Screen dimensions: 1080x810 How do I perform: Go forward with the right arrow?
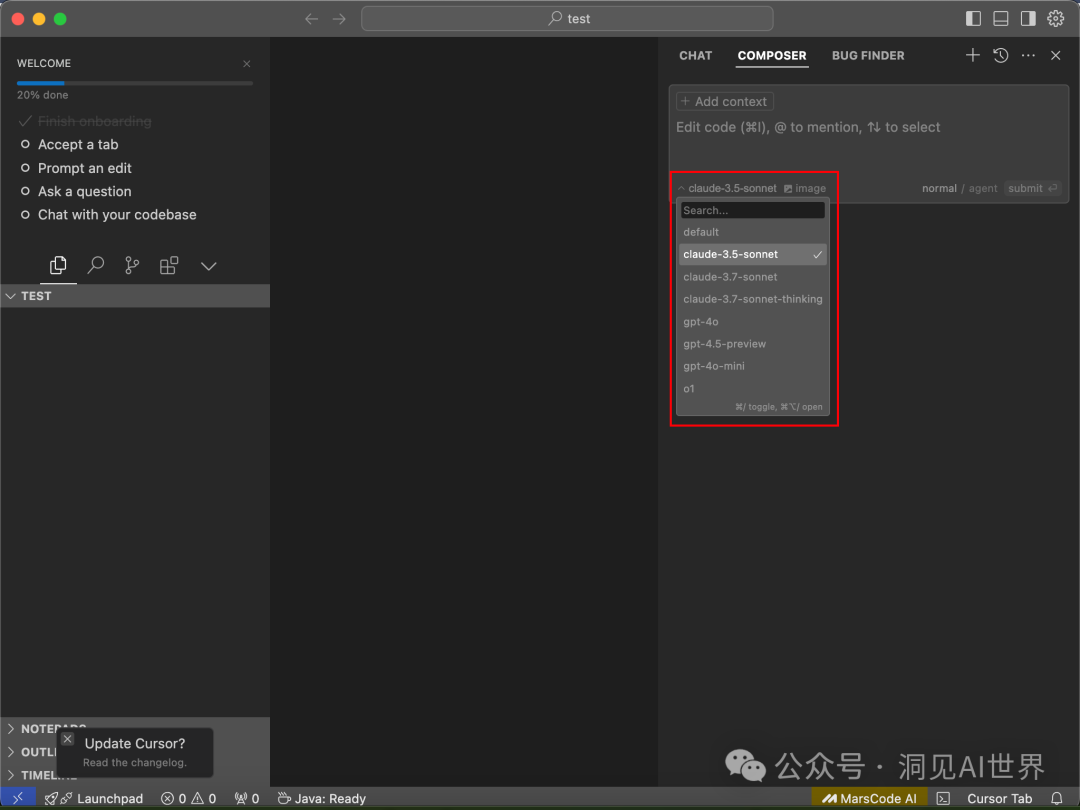340,19
